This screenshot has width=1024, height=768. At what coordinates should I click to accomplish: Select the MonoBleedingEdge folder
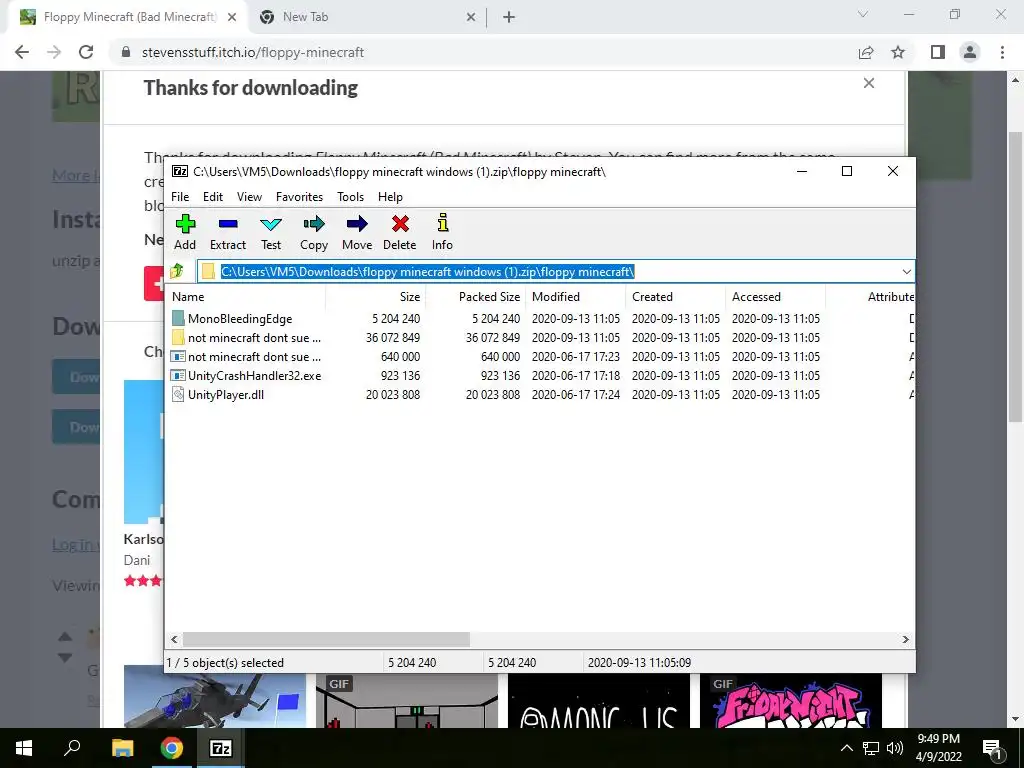tap(240, 319)
